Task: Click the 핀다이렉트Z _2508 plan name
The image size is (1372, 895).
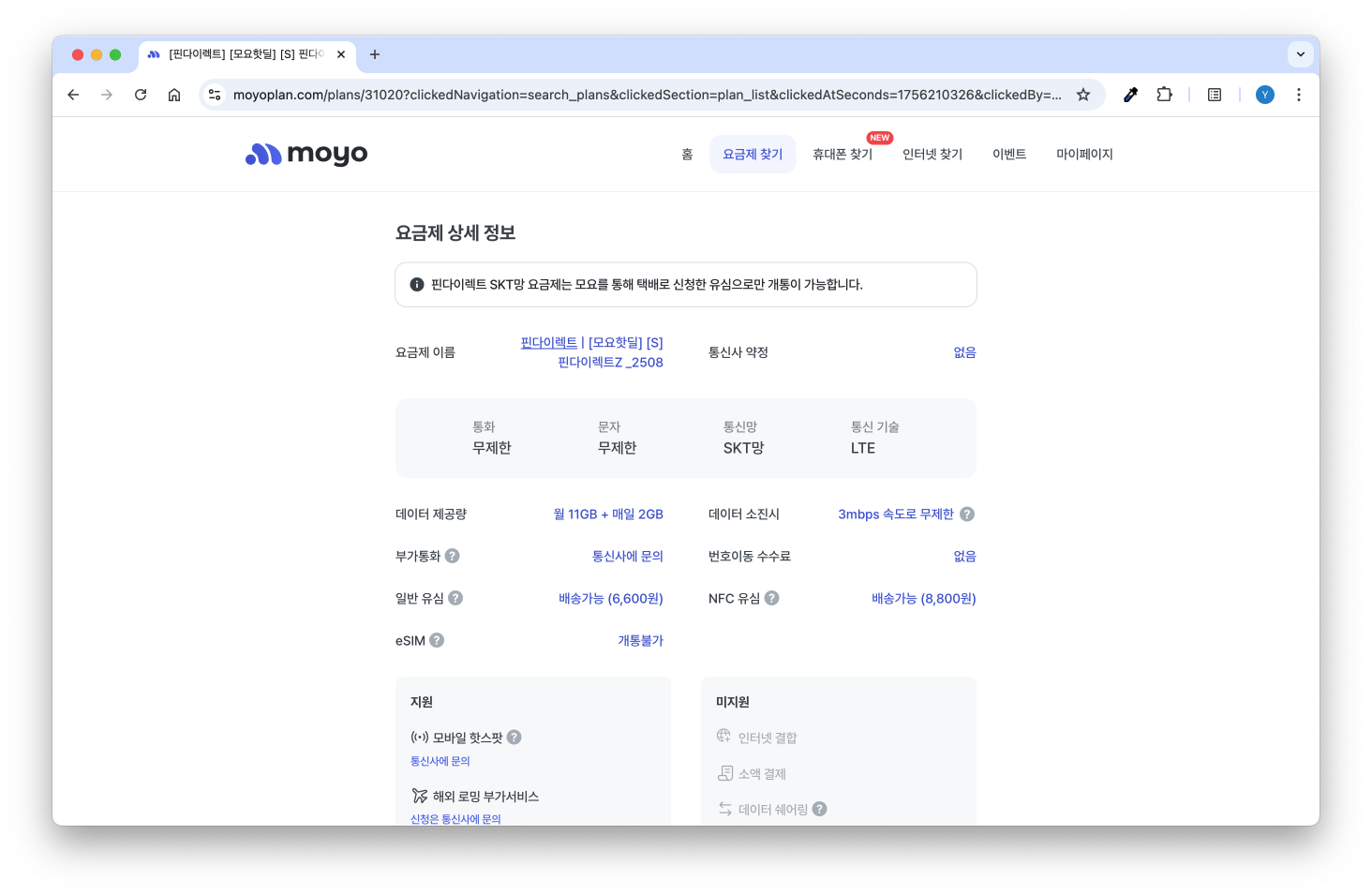Action: coord(610,363)
